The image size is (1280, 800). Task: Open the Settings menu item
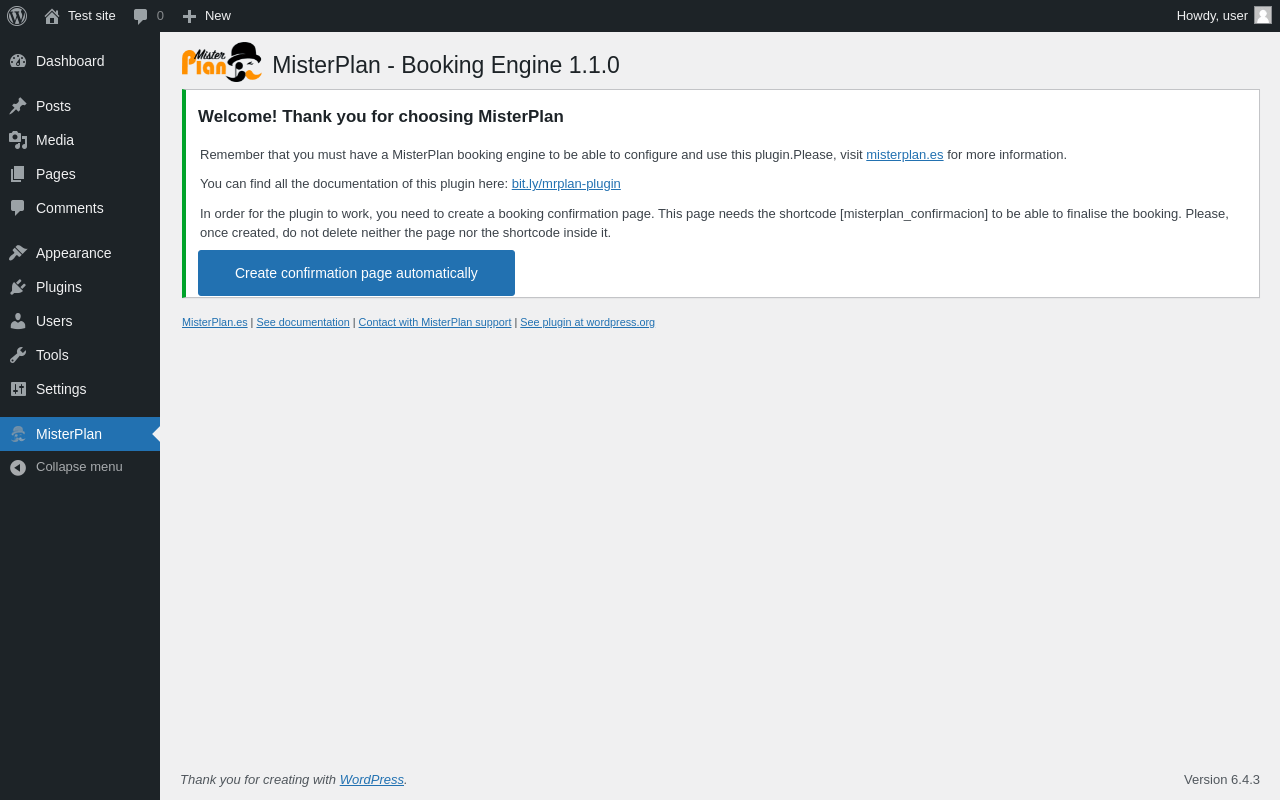61,389
